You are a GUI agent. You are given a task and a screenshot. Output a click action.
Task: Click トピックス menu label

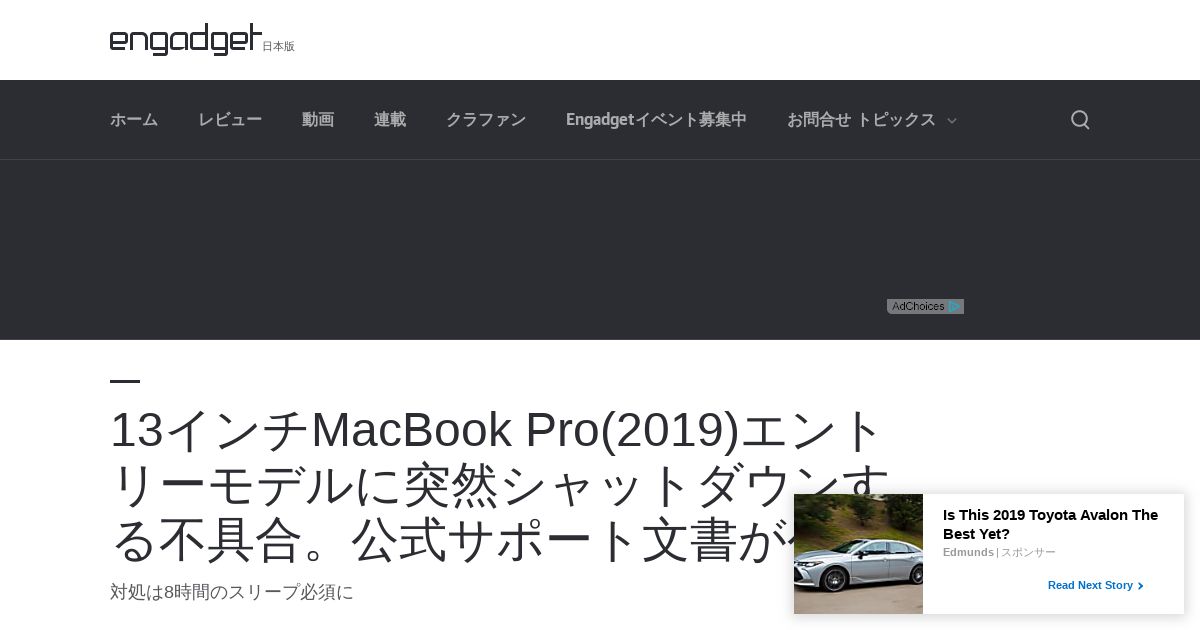(896, 120)
